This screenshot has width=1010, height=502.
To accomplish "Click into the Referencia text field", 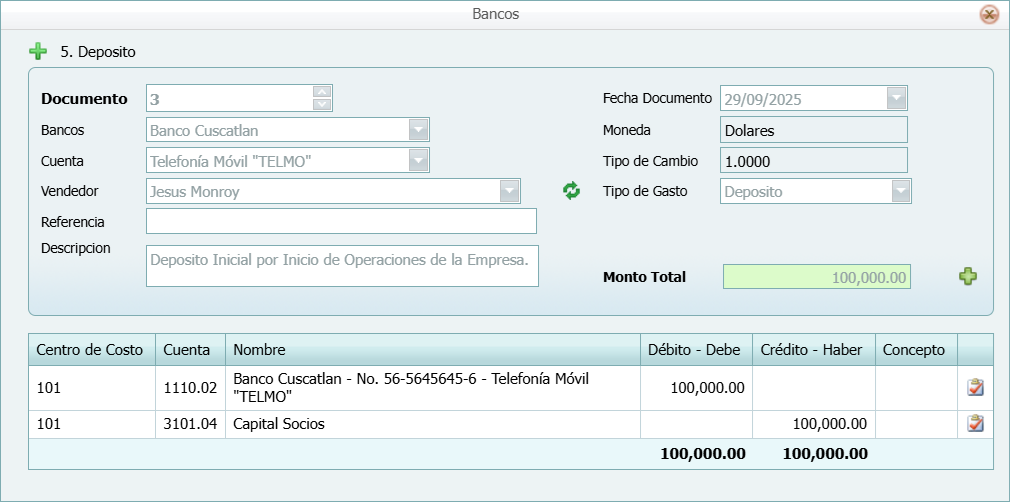I will coord(341,221).
